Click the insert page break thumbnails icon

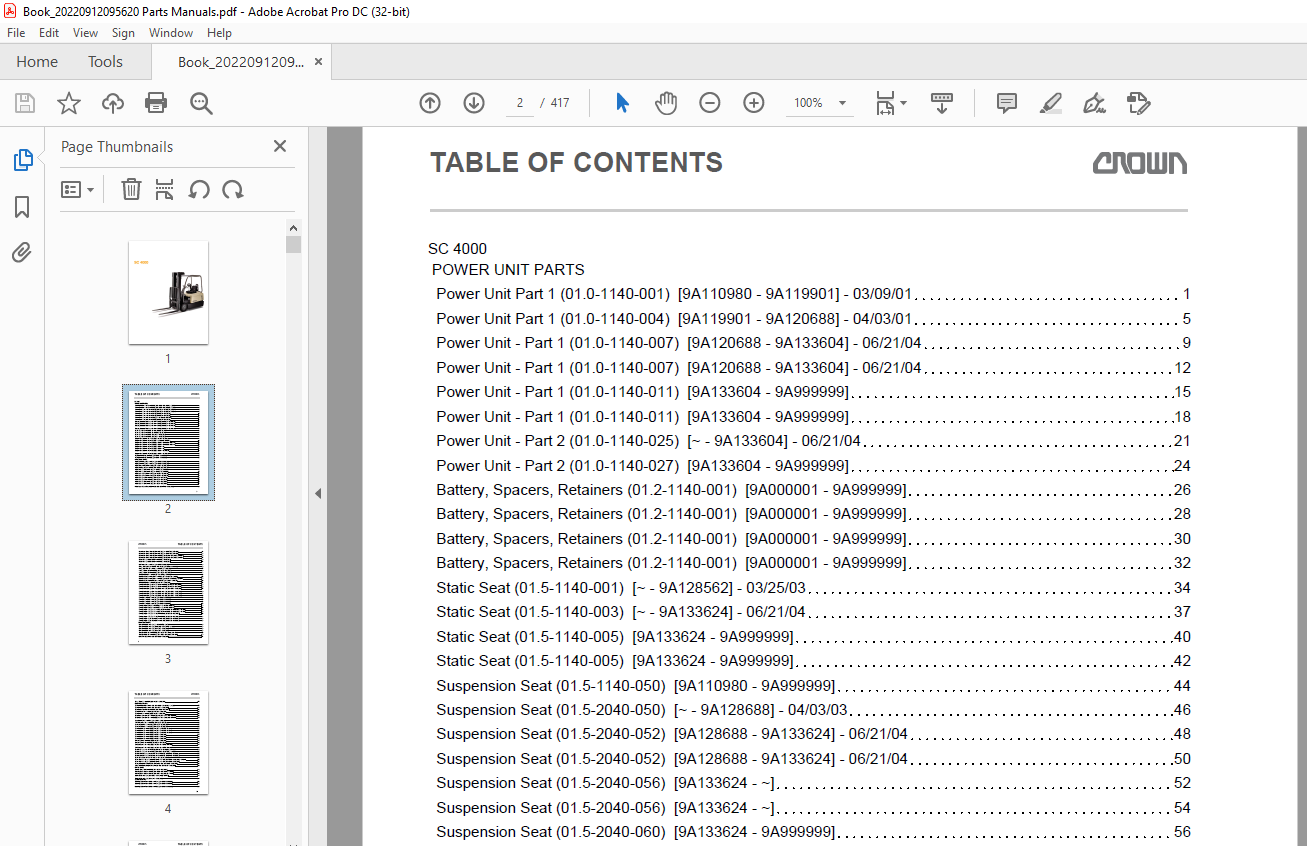165,189
